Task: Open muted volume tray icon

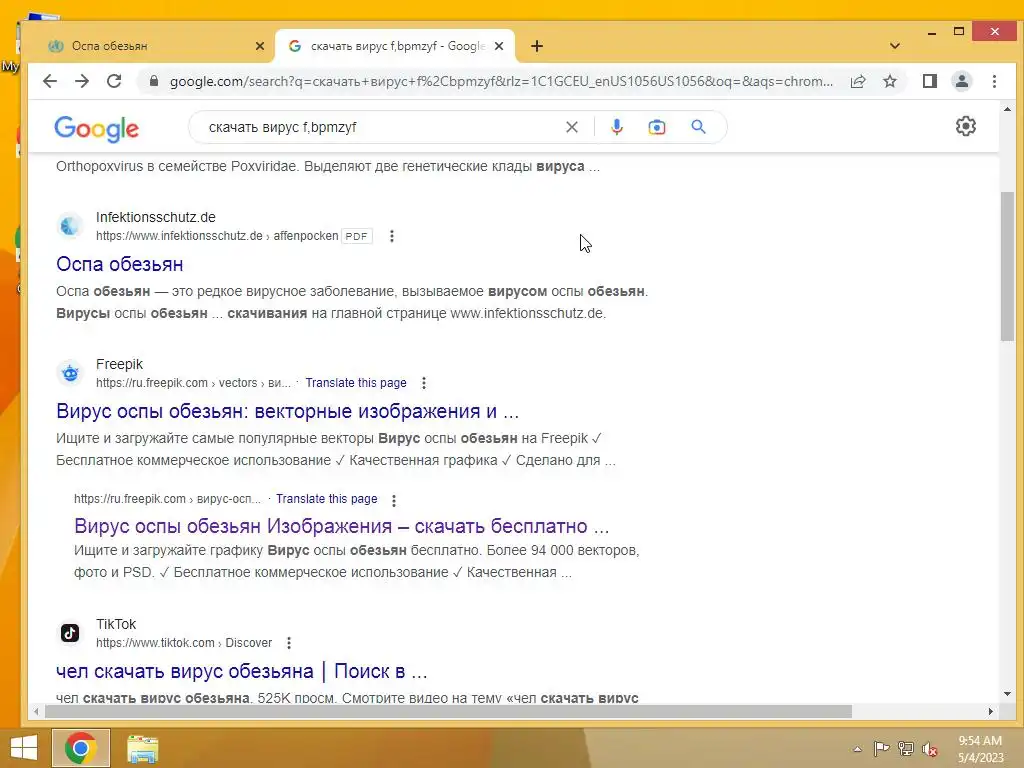Action: pos(930,749)
